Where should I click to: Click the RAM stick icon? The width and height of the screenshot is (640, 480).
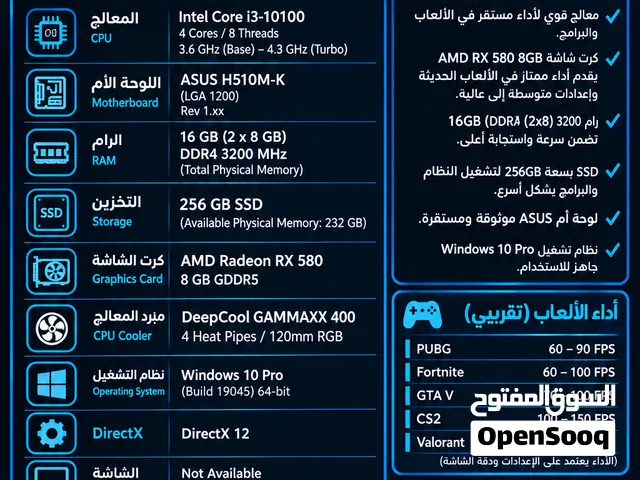[51, 153]
